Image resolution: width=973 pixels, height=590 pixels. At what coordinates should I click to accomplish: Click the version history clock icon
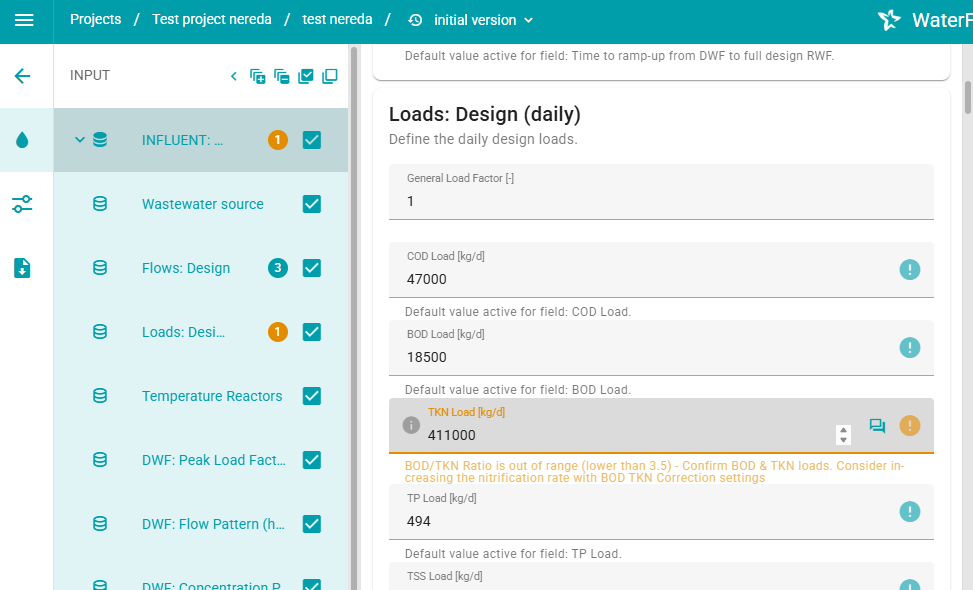click(415, 20)
